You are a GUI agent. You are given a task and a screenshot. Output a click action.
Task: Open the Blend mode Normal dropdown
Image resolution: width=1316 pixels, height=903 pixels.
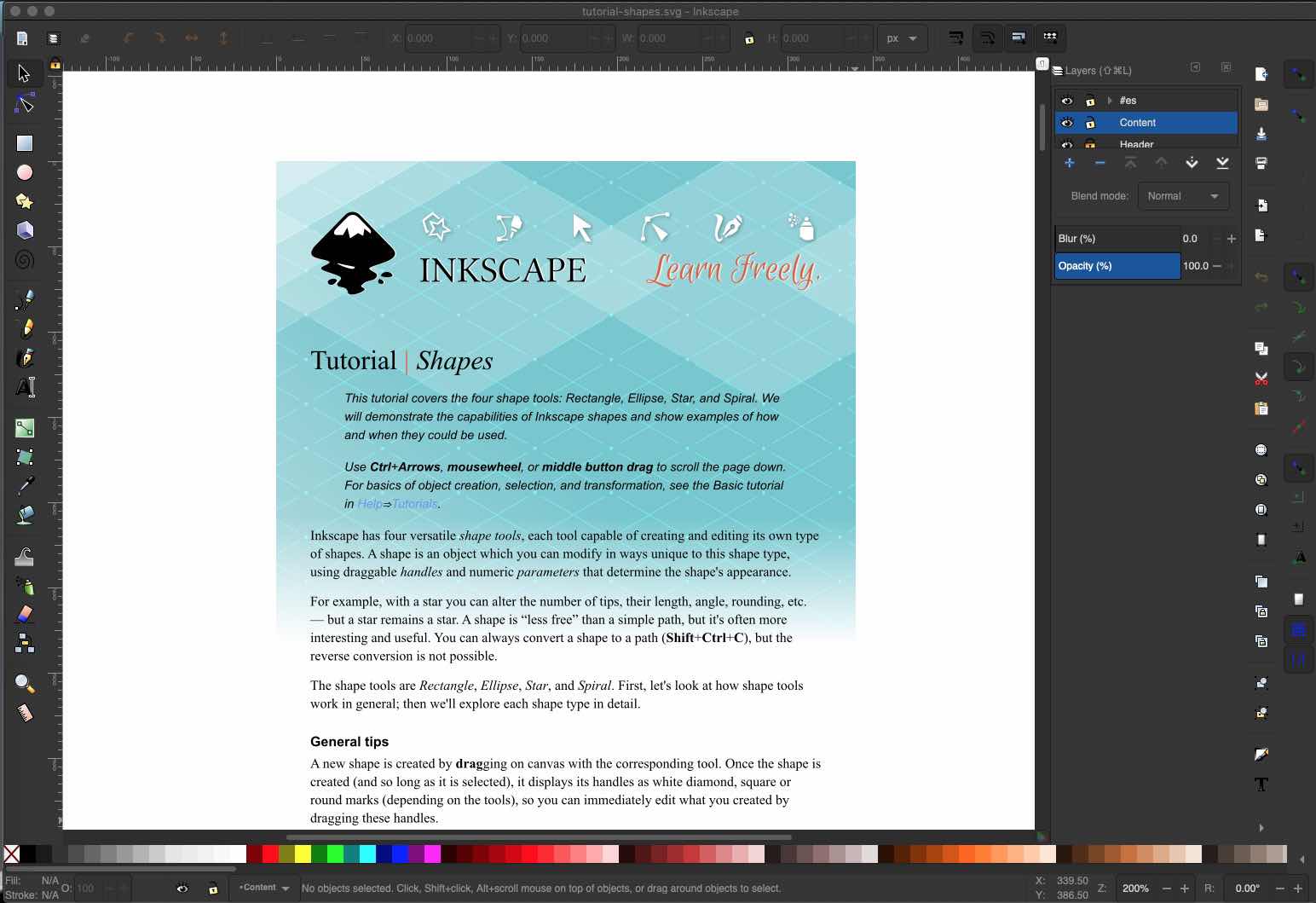coord(1183,196)
